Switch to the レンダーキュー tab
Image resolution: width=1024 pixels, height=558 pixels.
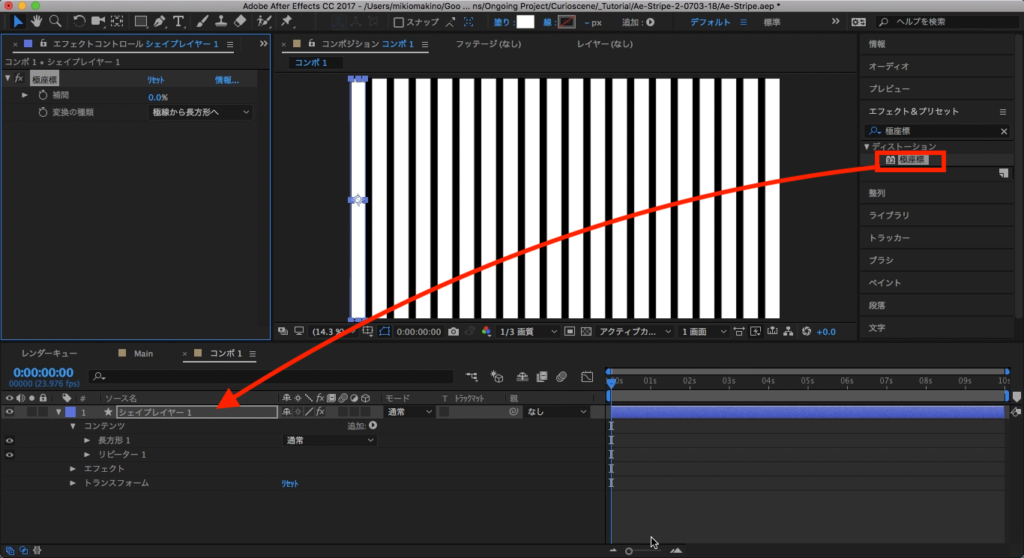[x=50, y=353]
